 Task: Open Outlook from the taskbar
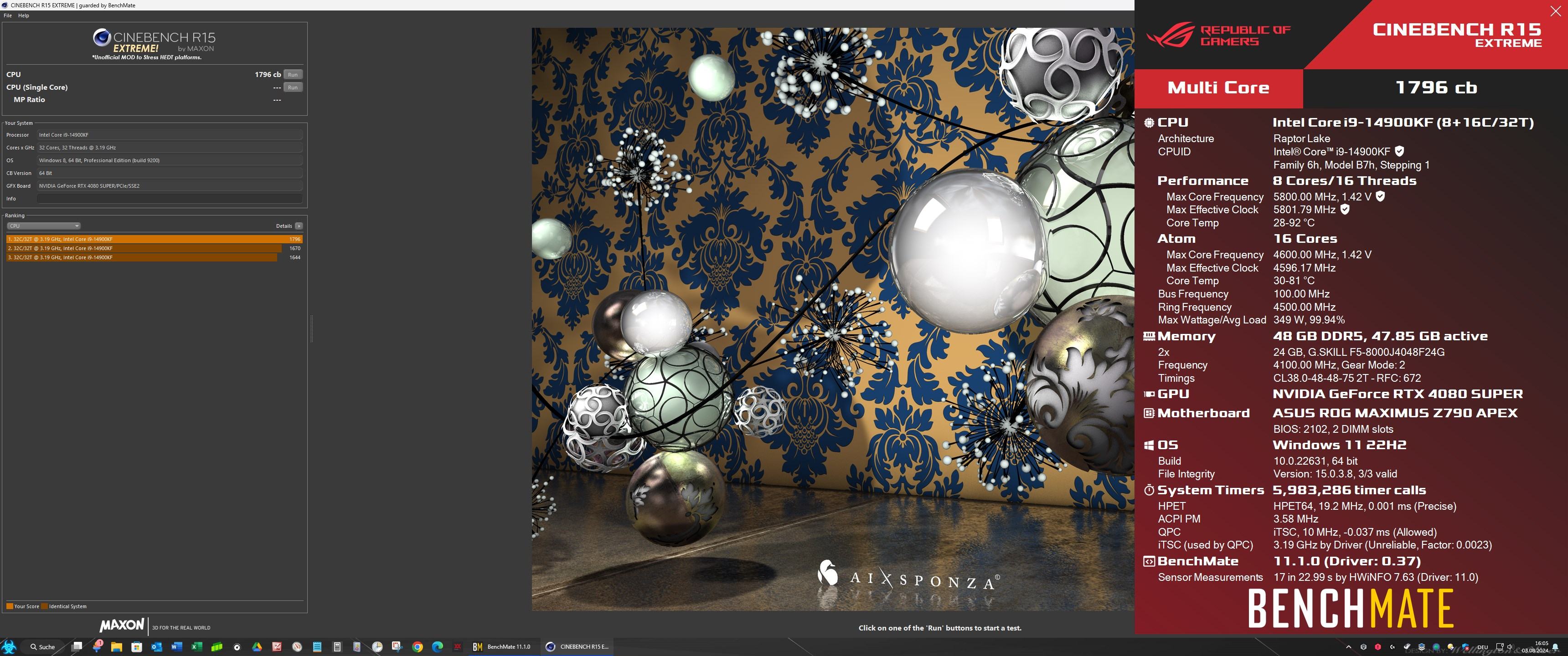tap(156, 647)
